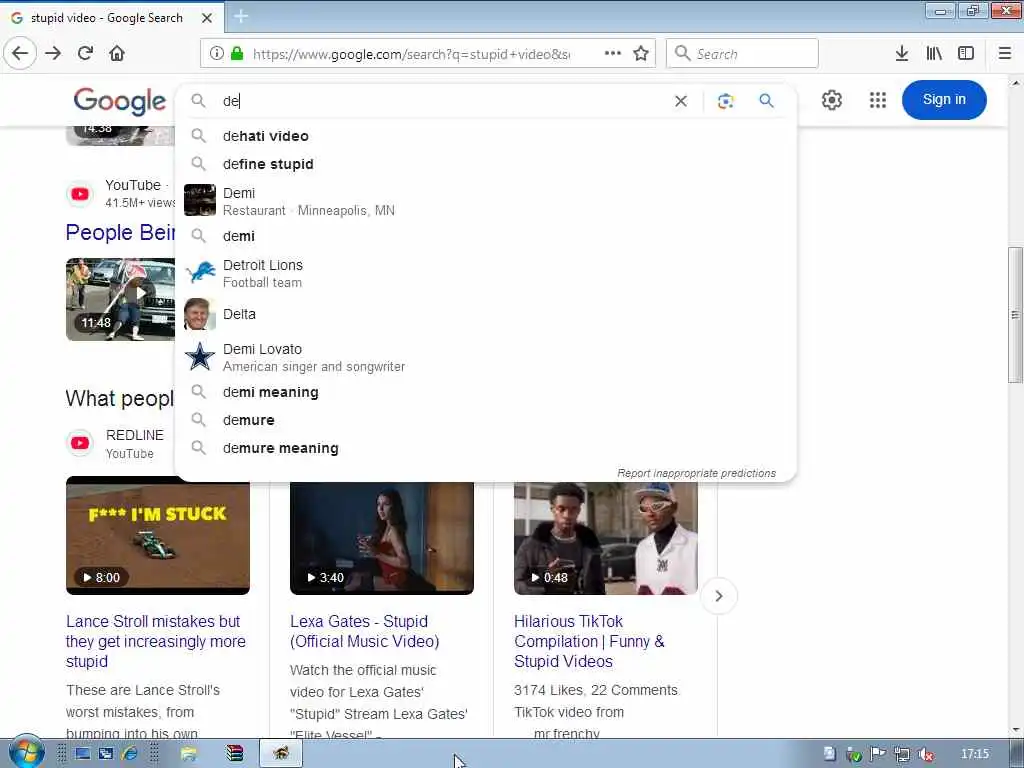Open 'Lexa Gates - Stupid' video link
The image size is (1024, 768).
click(364, 632)
